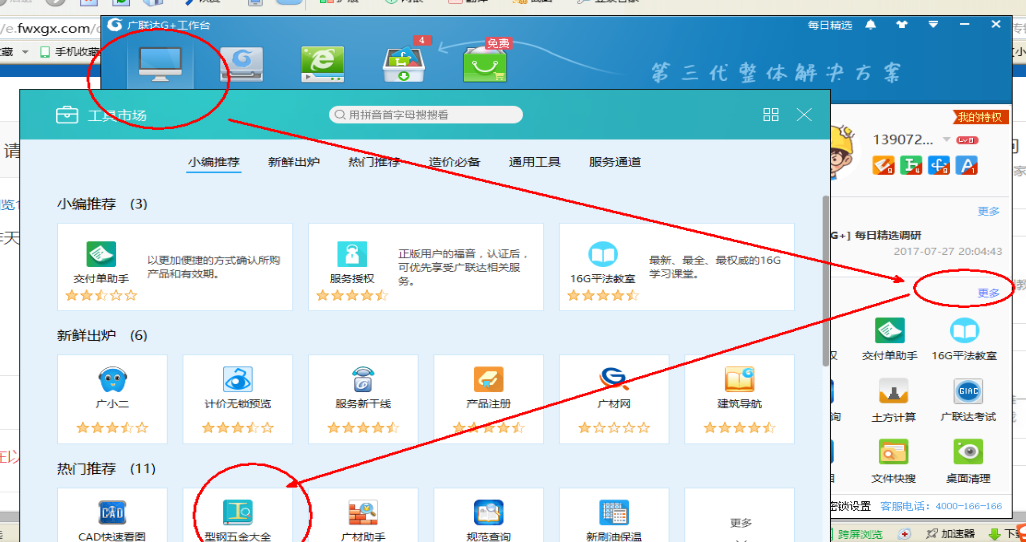Open the 广材助手 tool
The height and width of the screenshot is (542, 1026).
click(x=363, y=515)
